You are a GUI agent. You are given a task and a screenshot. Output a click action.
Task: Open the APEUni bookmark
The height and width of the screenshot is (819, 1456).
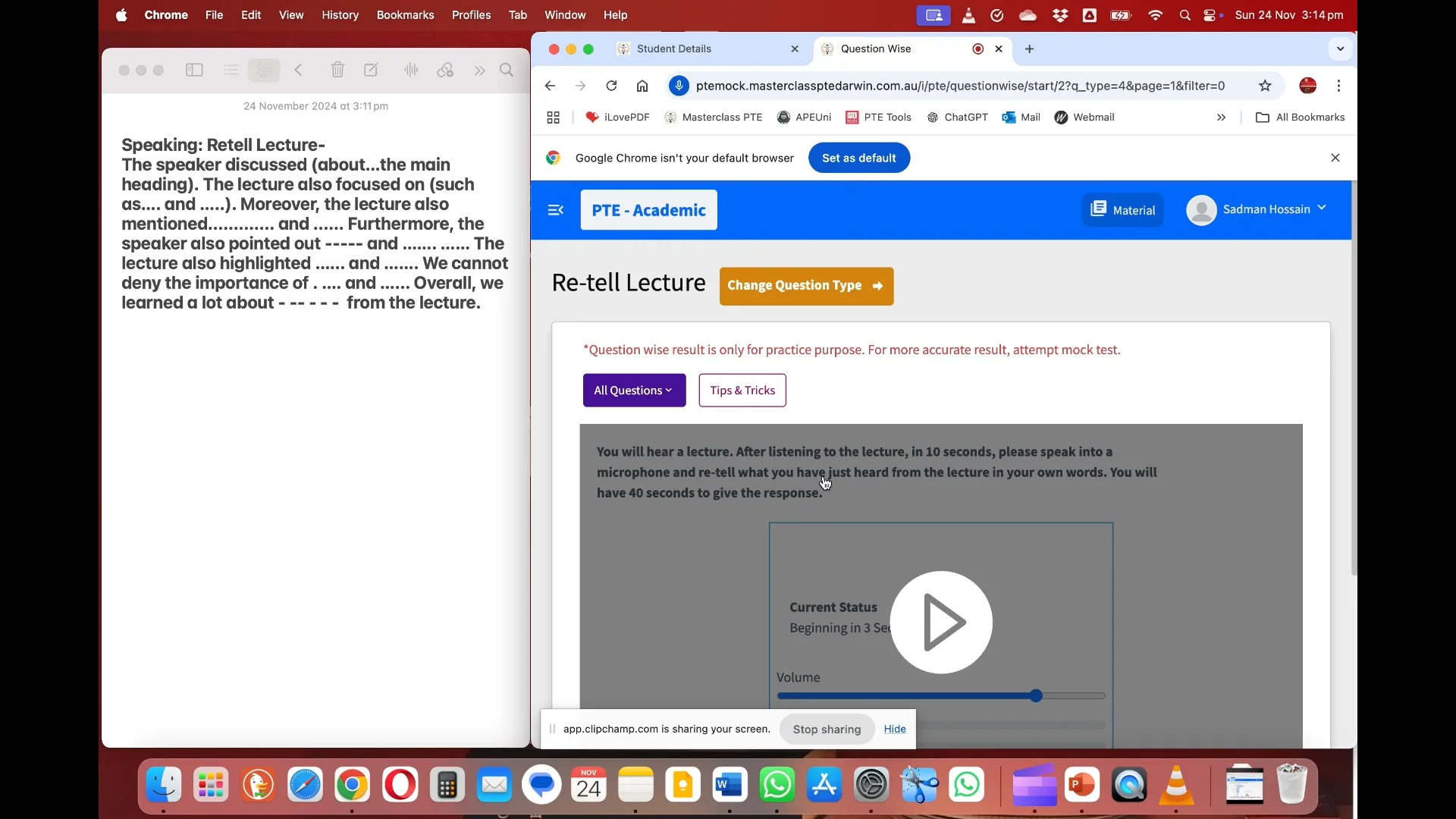coord(814,117)
